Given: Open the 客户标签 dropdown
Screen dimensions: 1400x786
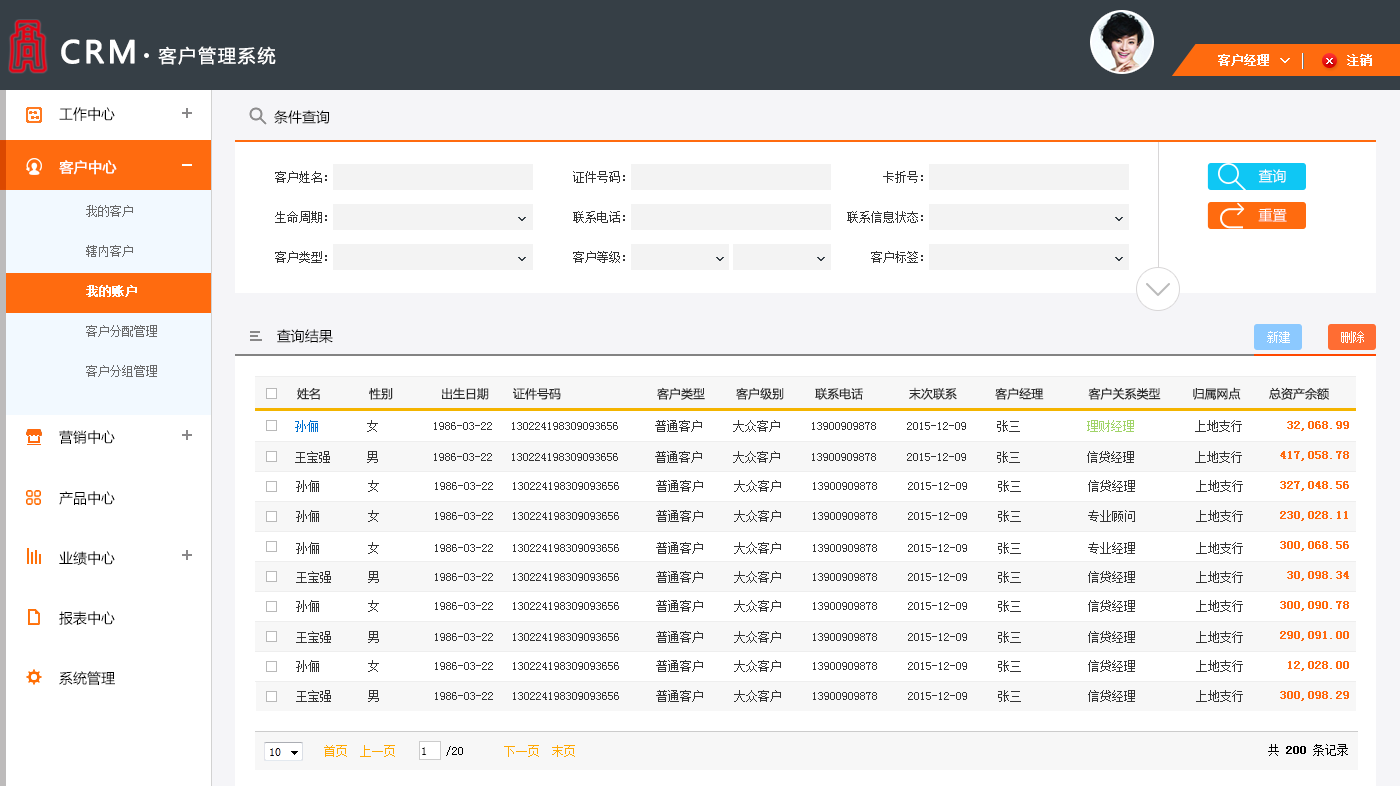Looking at the screenshot, I should 1028,257.
